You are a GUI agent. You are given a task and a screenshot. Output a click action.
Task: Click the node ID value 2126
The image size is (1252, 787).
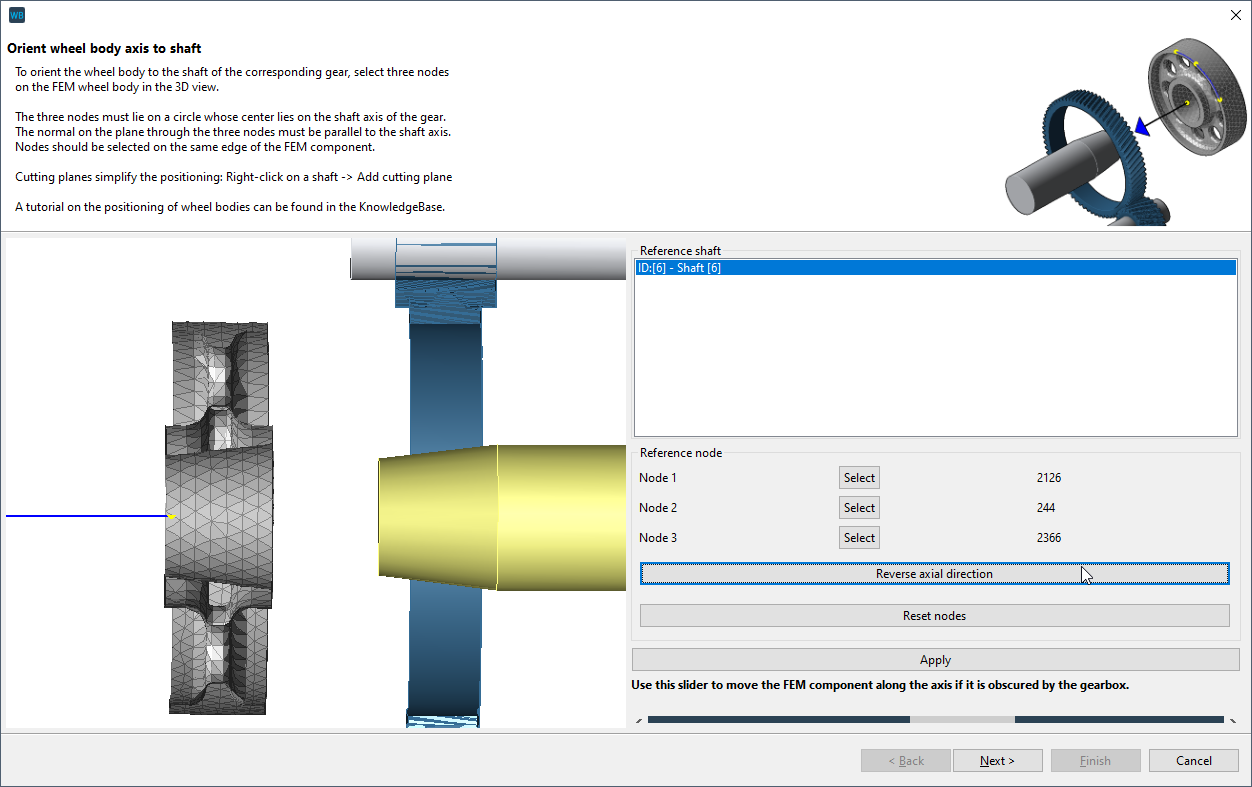[1049, 477]
